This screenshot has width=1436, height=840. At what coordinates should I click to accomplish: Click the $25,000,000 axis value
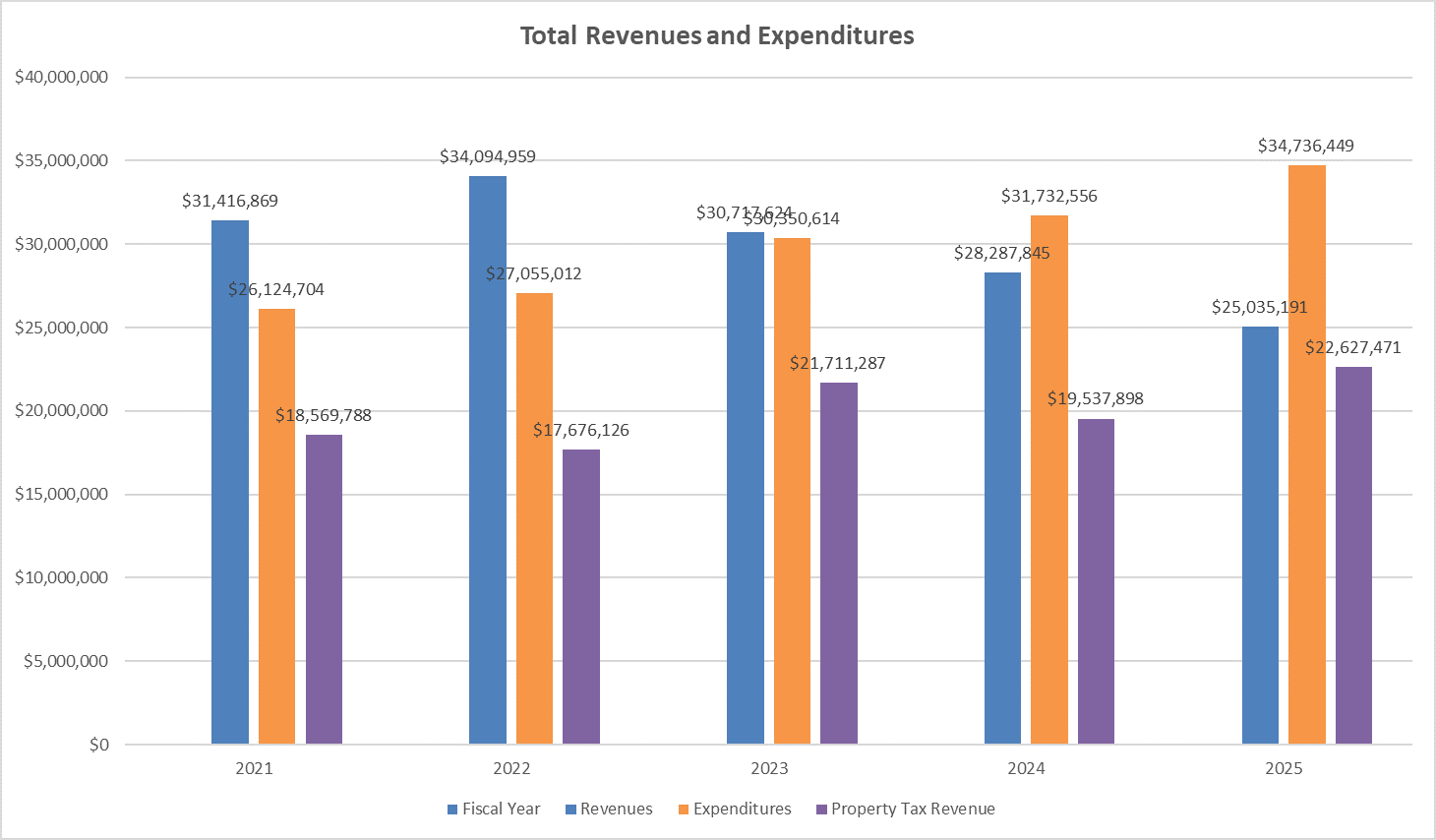click(x=61, y=328)
